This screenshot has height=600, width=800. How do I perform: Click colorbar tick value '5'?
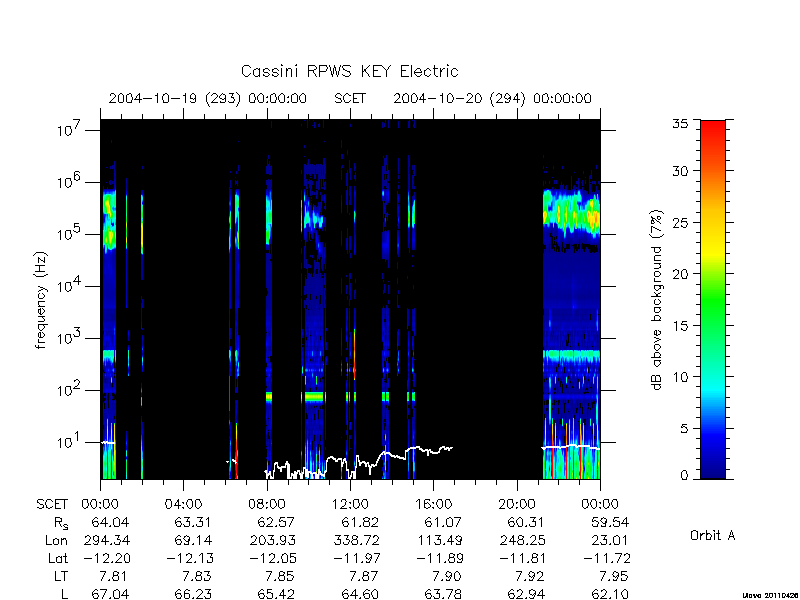684,428
